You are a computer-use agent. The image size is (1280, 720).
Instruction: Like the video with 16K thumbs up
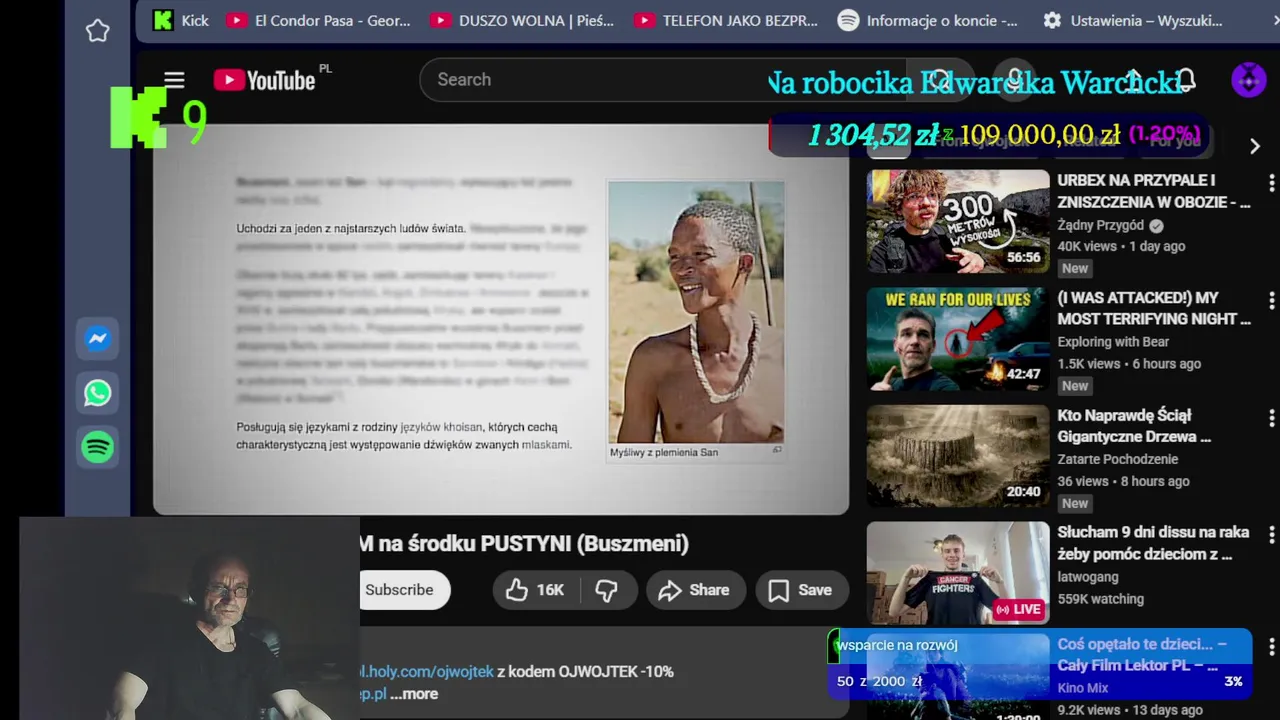tap(535, 590)
